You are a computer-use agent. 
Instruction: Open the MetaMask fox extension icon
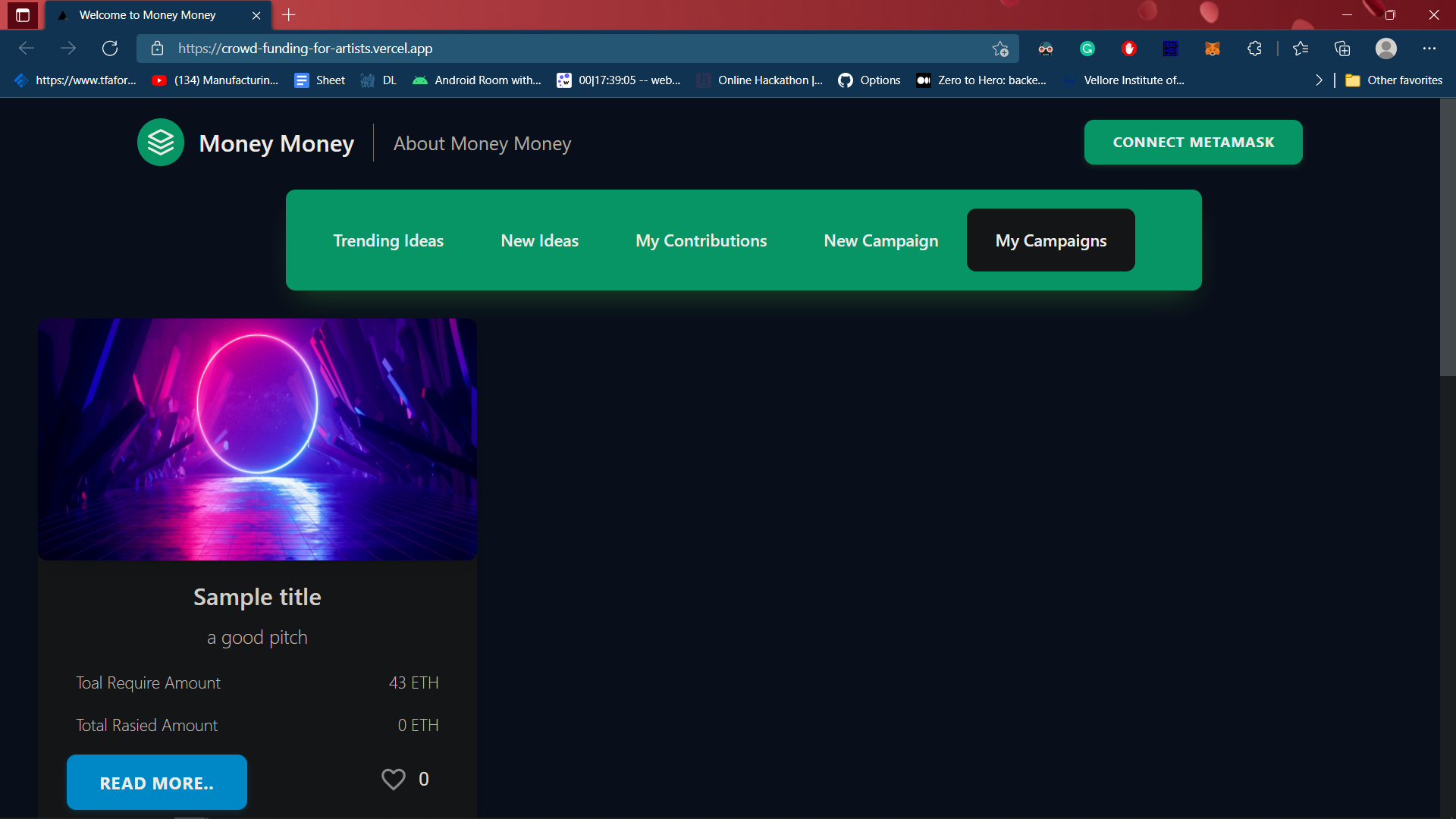1212,49
